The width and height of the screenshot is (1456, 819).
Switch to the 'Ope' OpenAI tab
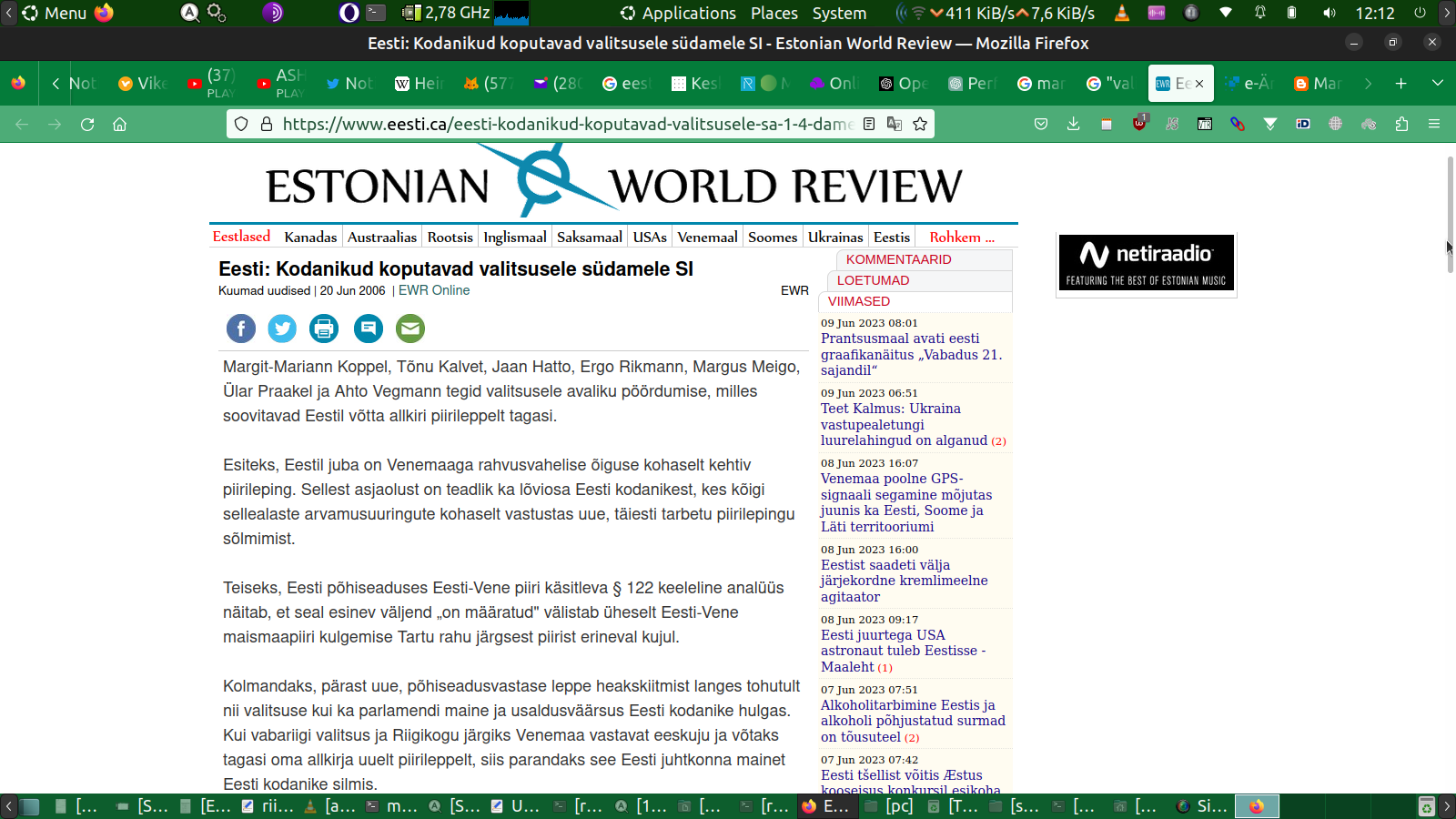(904, 84)
